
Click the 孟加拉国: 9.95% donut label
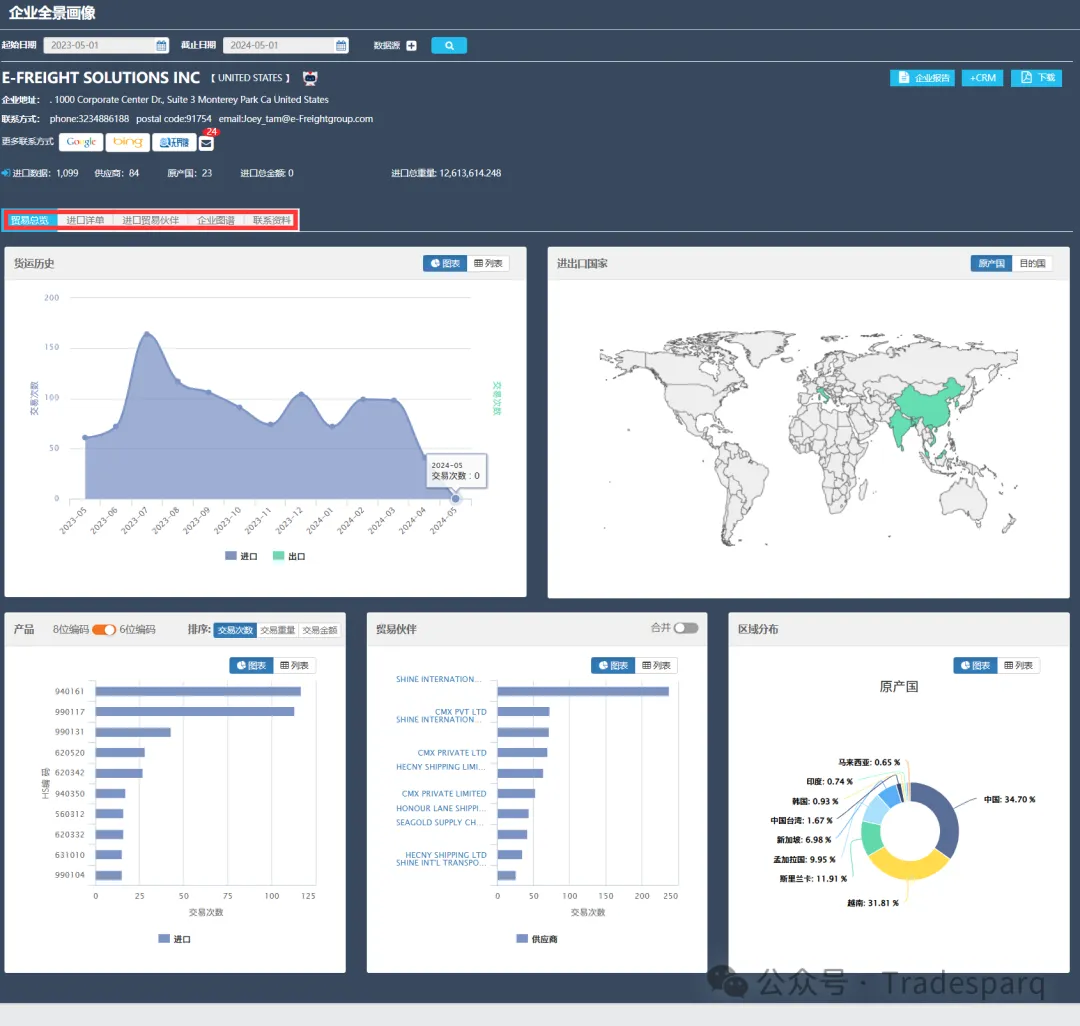click(804, 859)
